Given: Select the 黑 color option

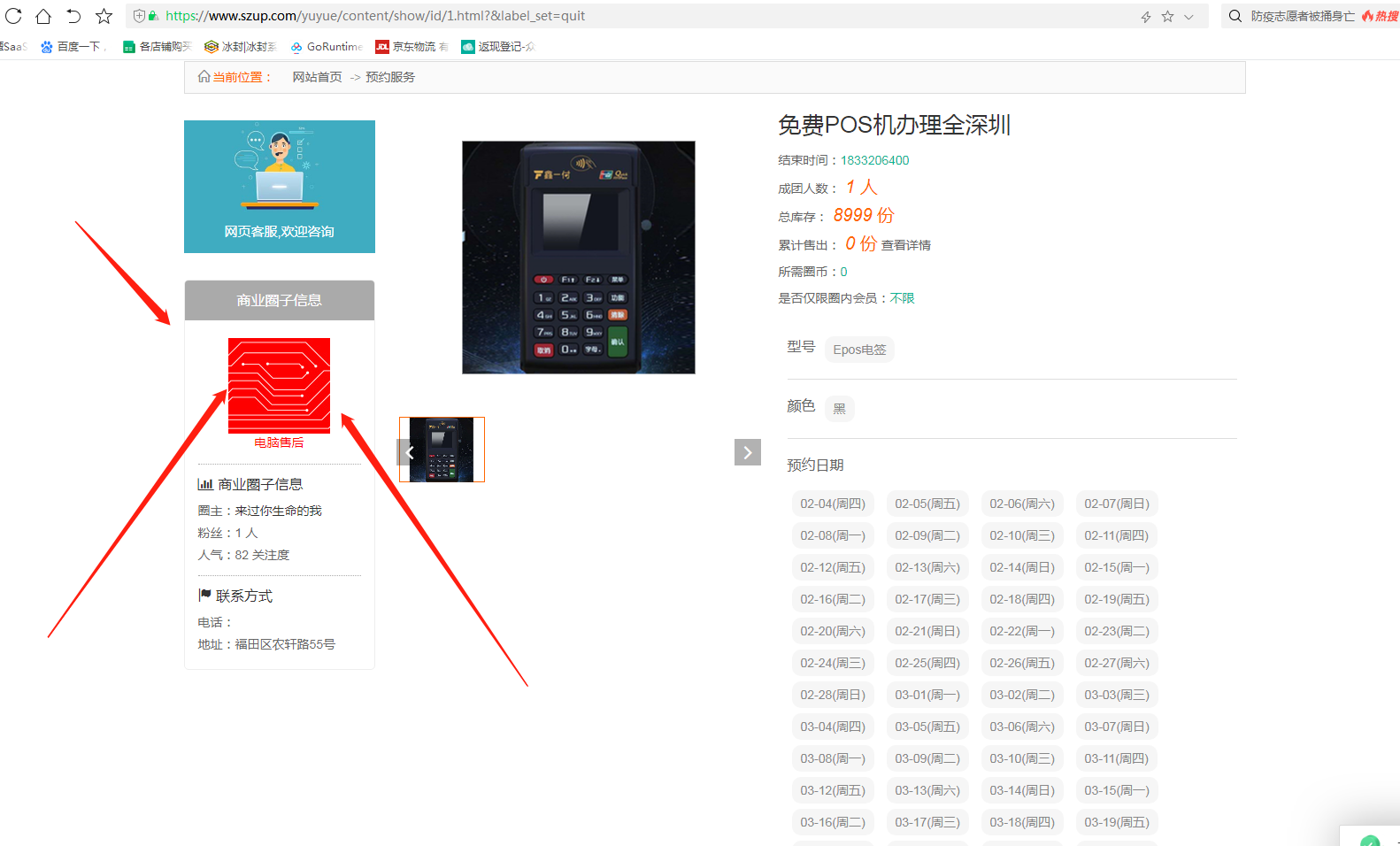Looking at the screenshot, I should (x=839, y=409).
